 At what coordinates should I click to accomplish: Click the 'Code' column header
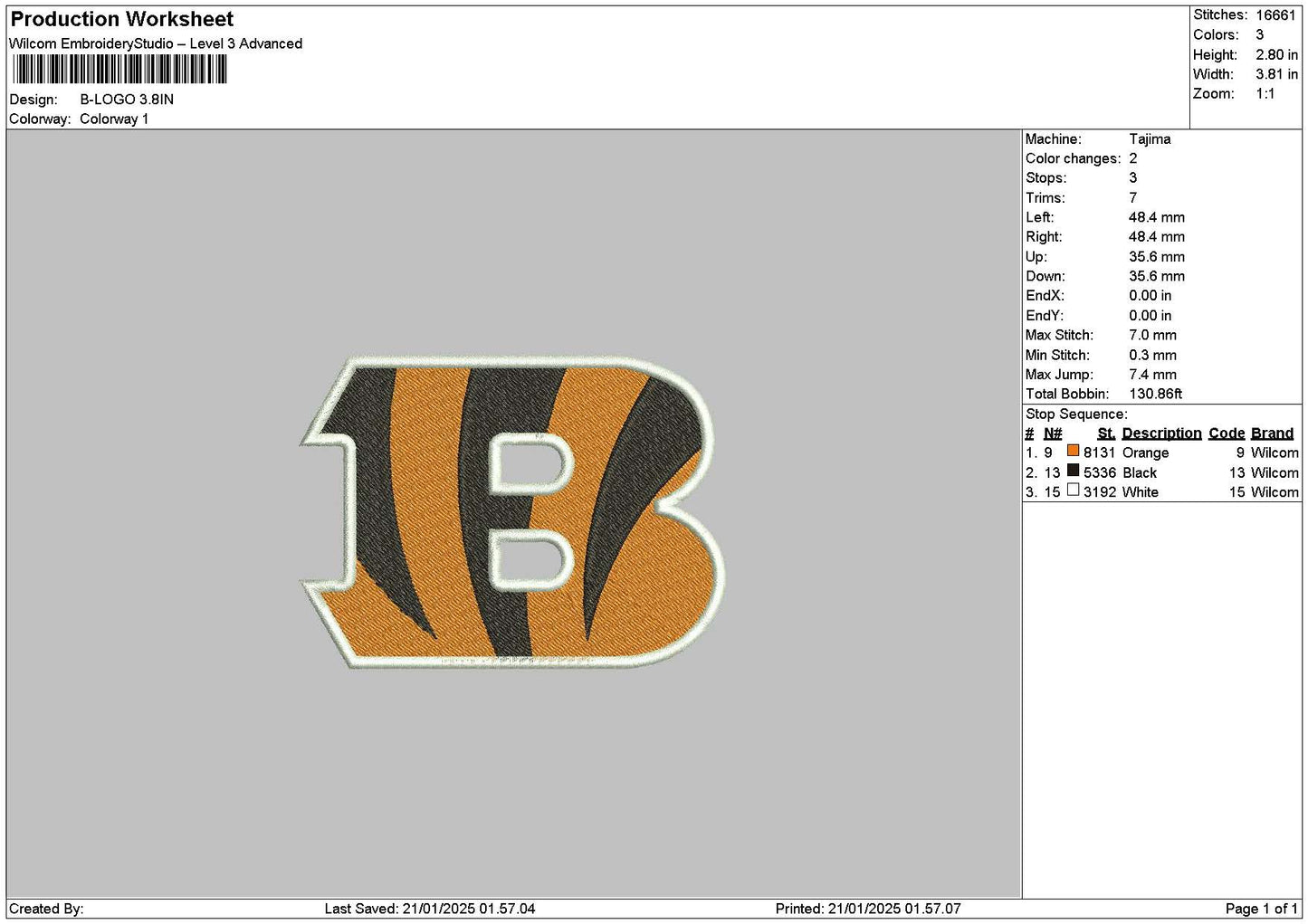coord(1227,433)
